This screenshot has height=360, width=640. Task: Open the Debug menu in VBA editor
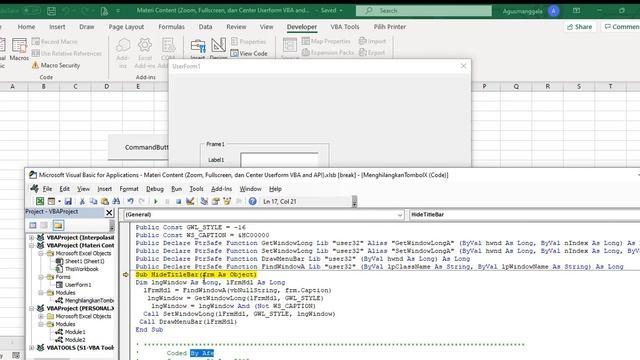155,189
